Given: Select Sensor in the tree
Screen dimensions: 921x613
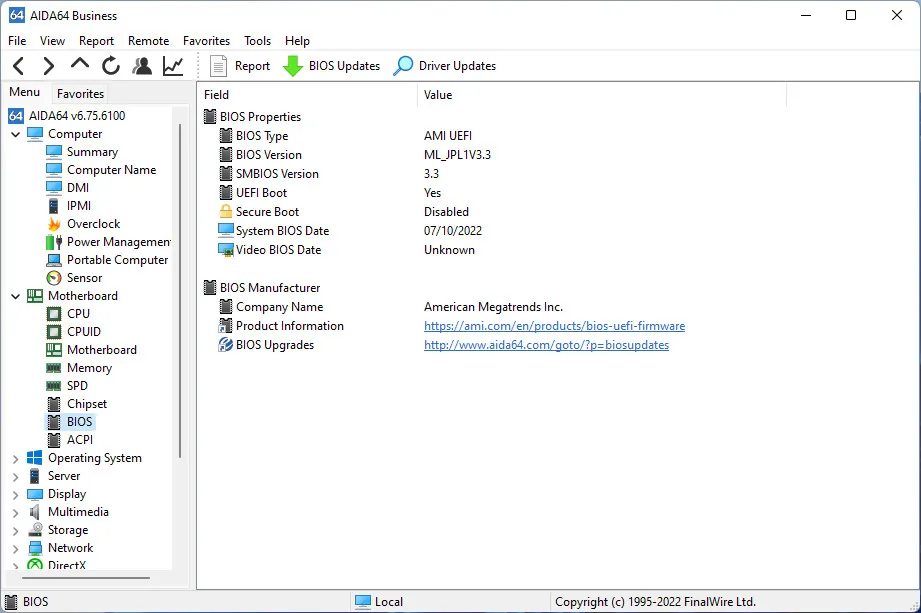Looking at the screenshot, I should point(84,278).
